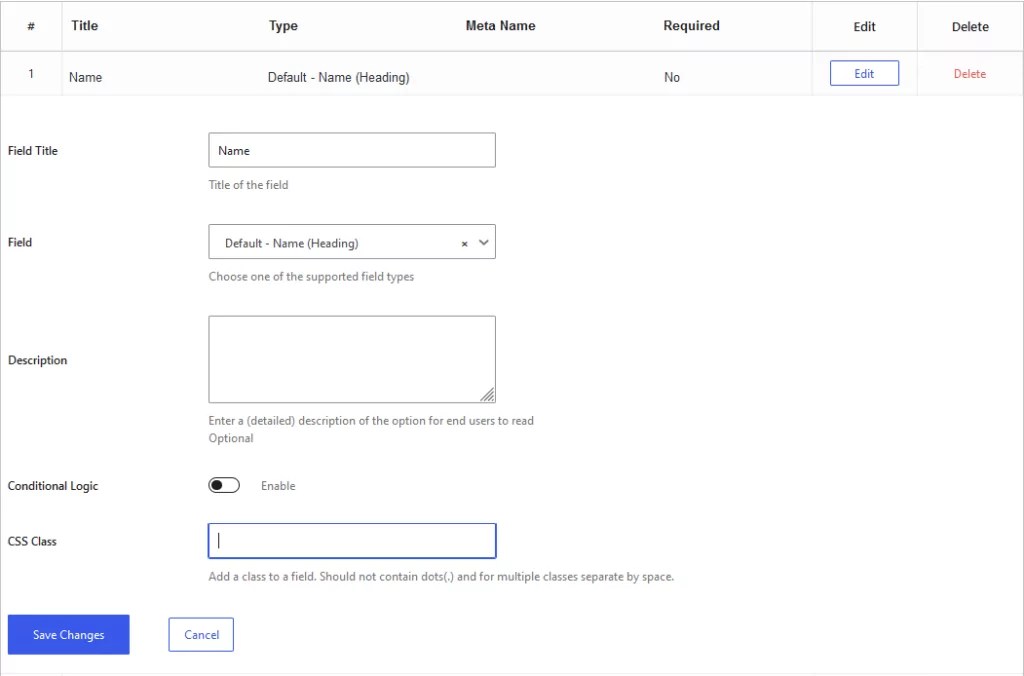Clear the selected field using the × icon
This screenshot has height=676, width=1024.
click(463, 242)
